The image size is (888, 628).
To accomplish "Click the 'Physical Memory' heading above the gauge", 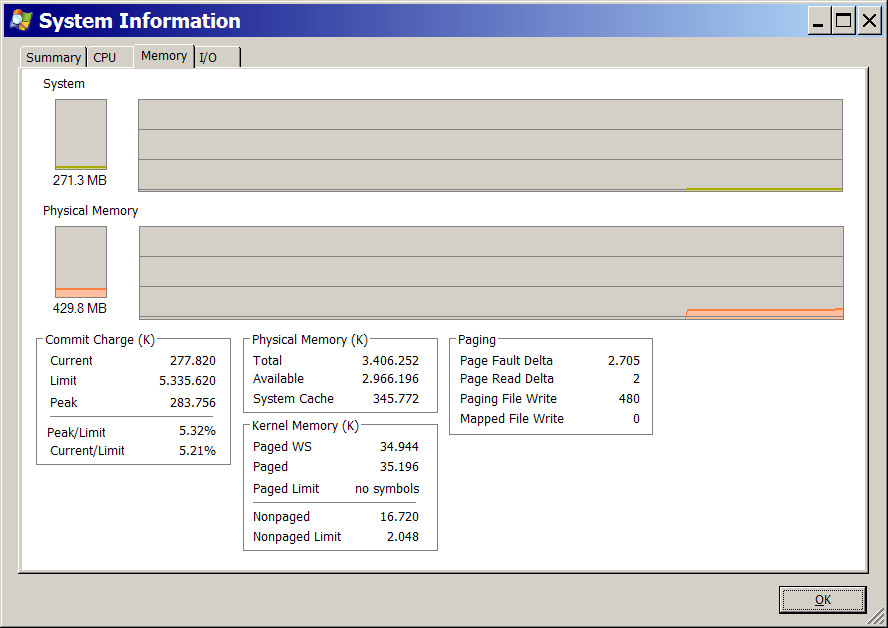I will point(91,211).
